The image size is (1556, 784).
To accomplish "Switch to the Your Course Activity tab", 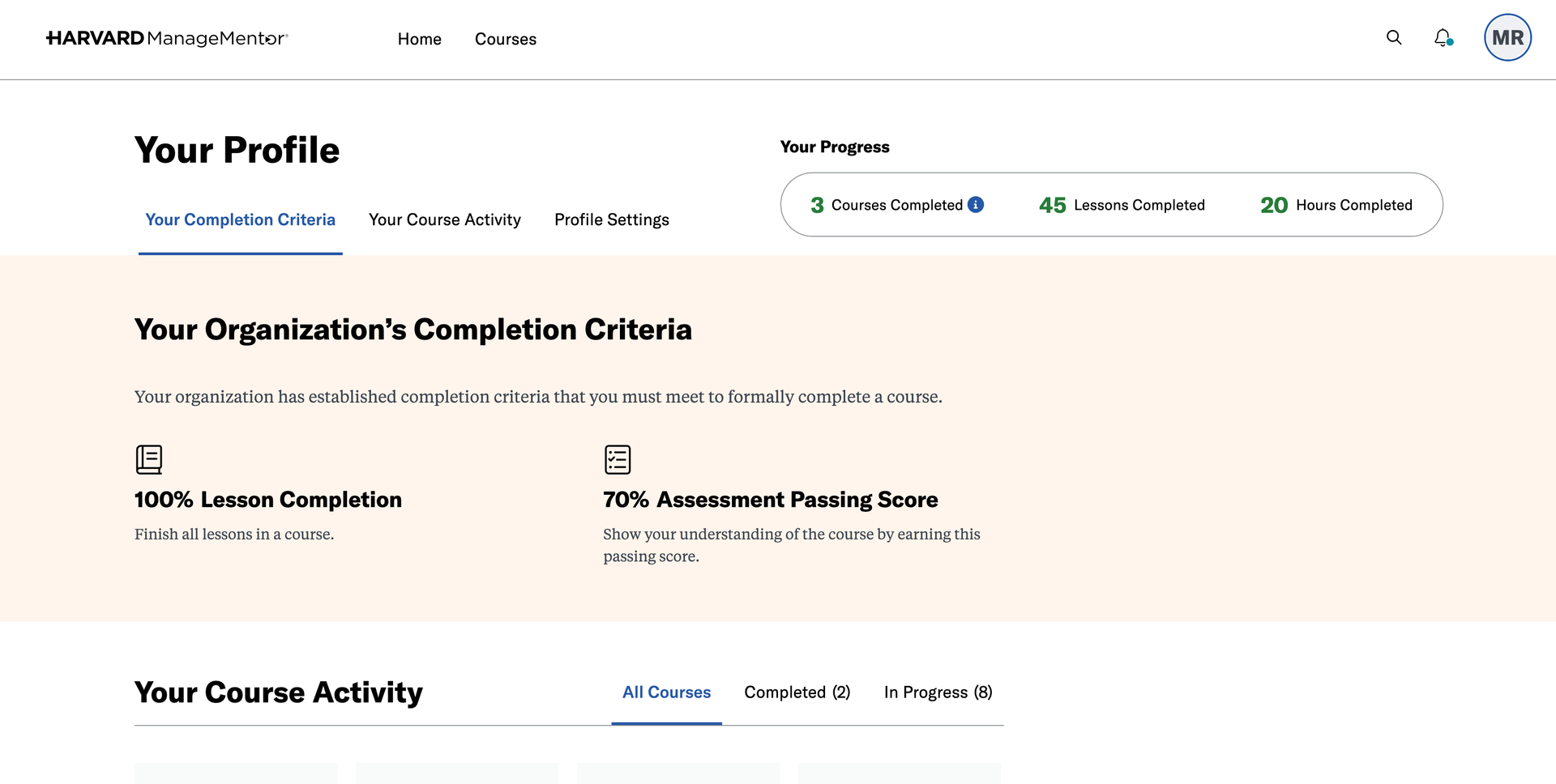I will [445, 219].
